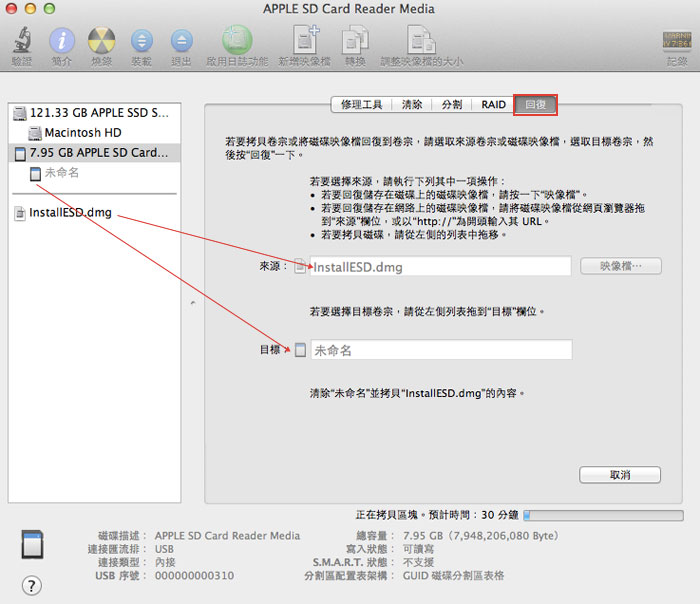Viewport: 700px width, 604px height.
Task: Click the pane splitter handle dot
Action: pyautogui.click(x=193, y=303)
